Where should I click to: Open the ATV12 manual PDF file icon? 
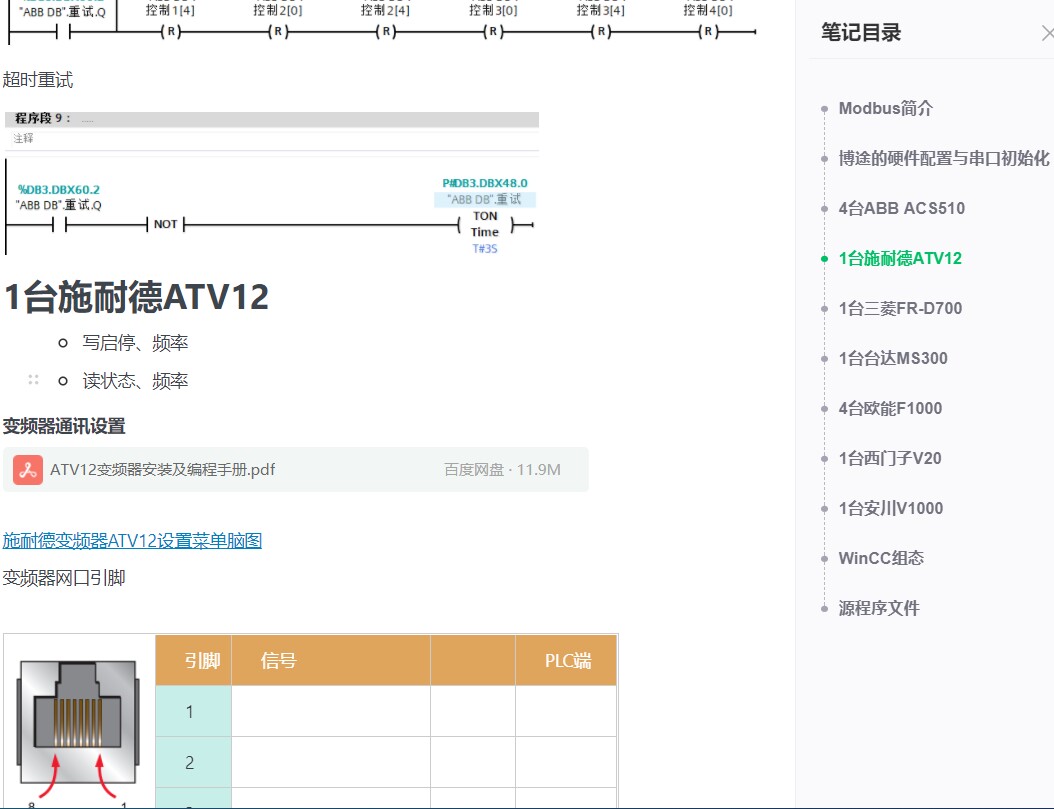28,470
